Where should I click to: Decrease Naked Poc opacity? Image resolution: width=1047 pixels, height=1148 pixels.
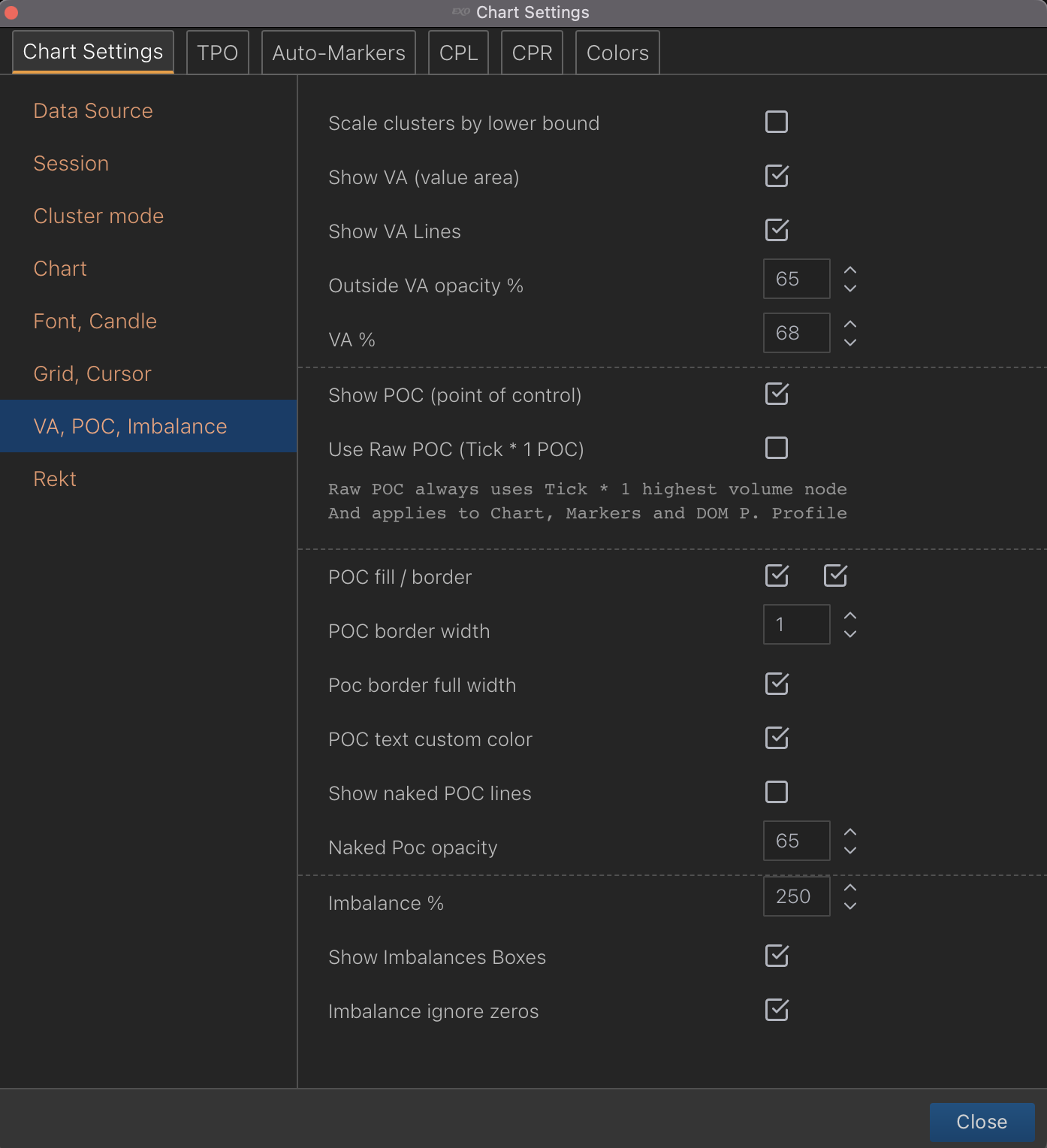850,850
